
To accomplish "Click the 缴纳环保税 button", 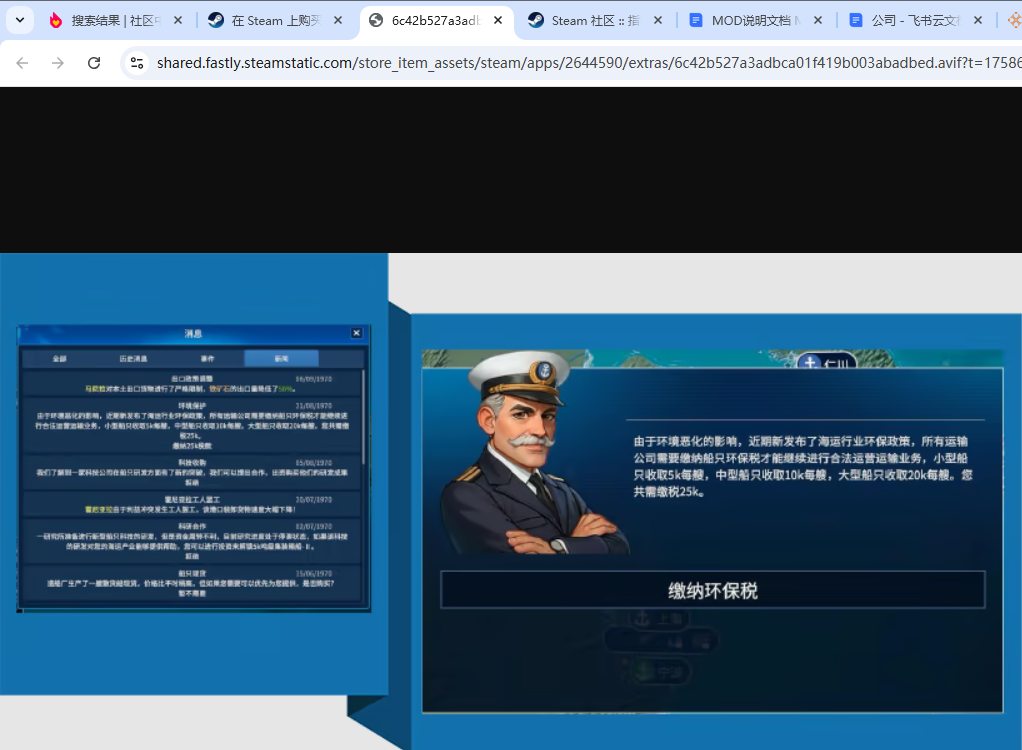I will click(712, 590).
